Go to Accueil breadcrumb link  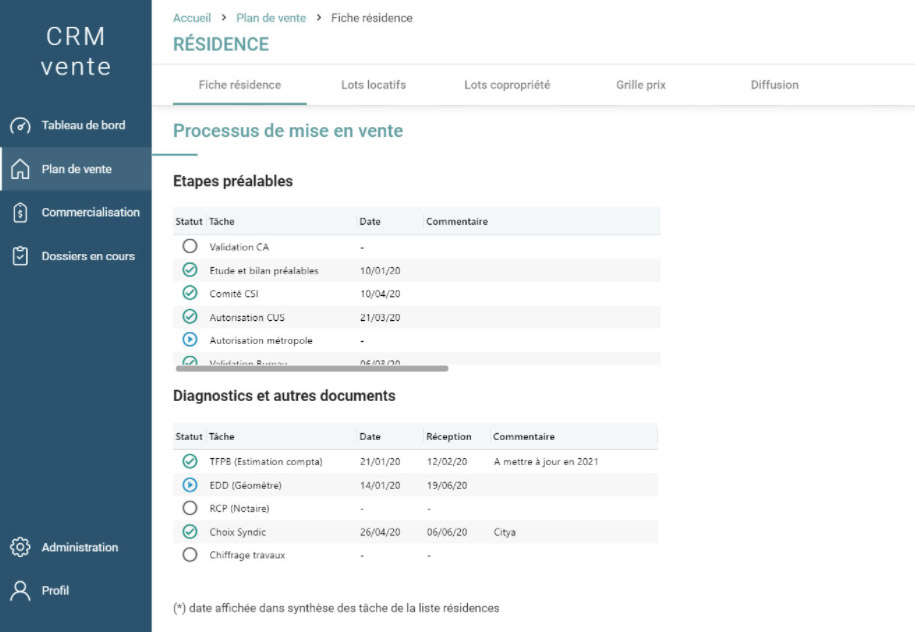[192, 18]
